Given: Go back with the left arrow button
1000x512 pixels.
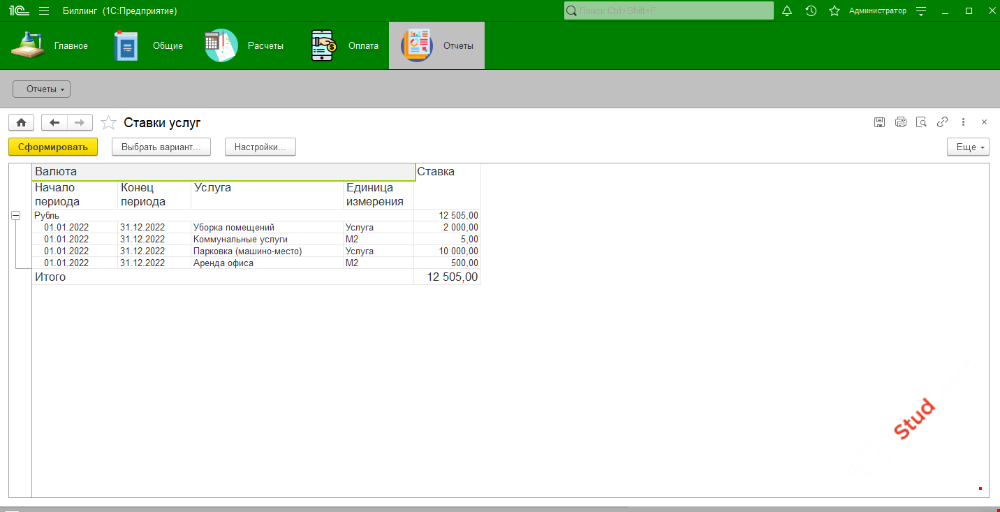Looking at the screenshot, I should point(54,122).
